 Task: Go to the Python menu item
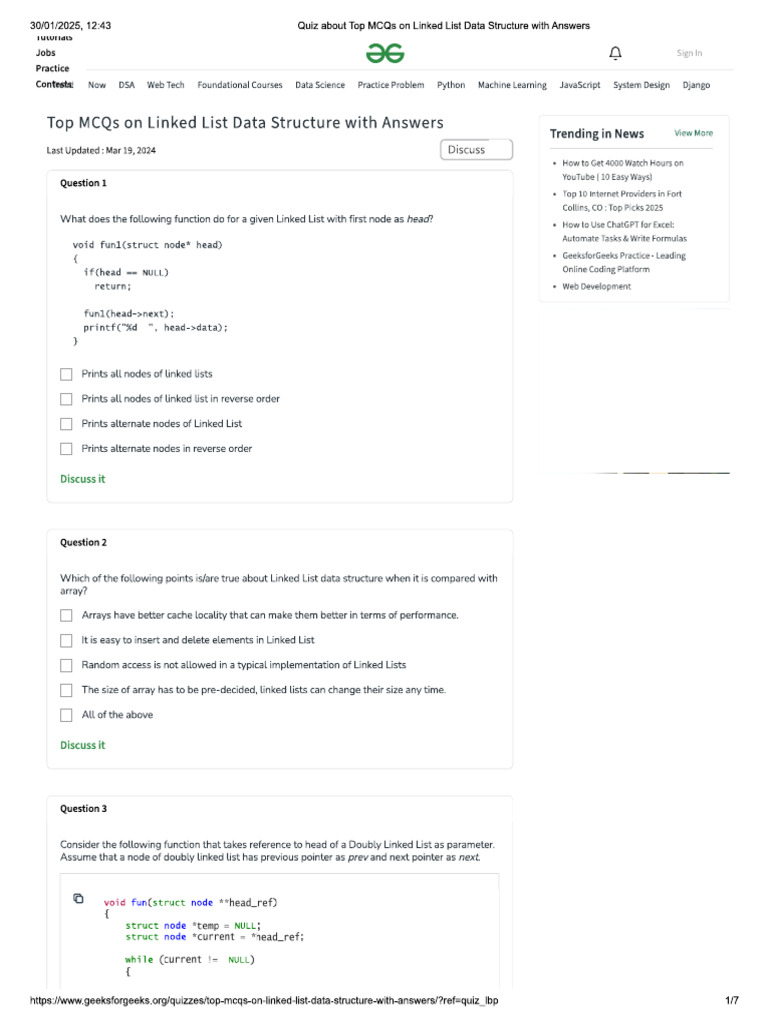(451, 85)
